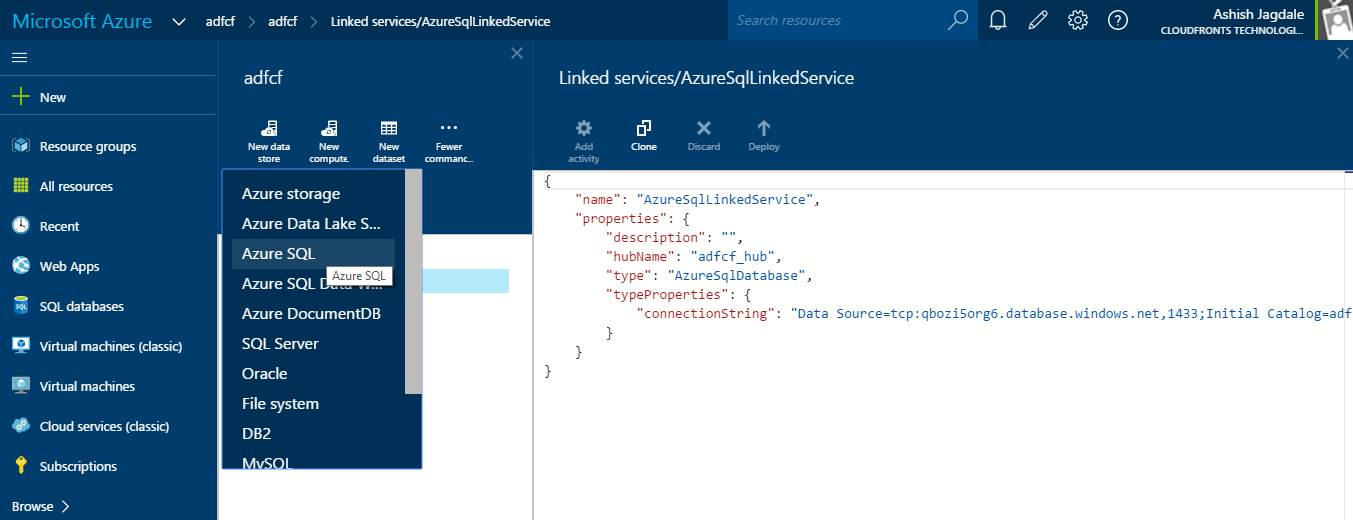The image size is (1353, 520).
Task: Click the Deploy arrow icon
Action: (x=764, y=128)
